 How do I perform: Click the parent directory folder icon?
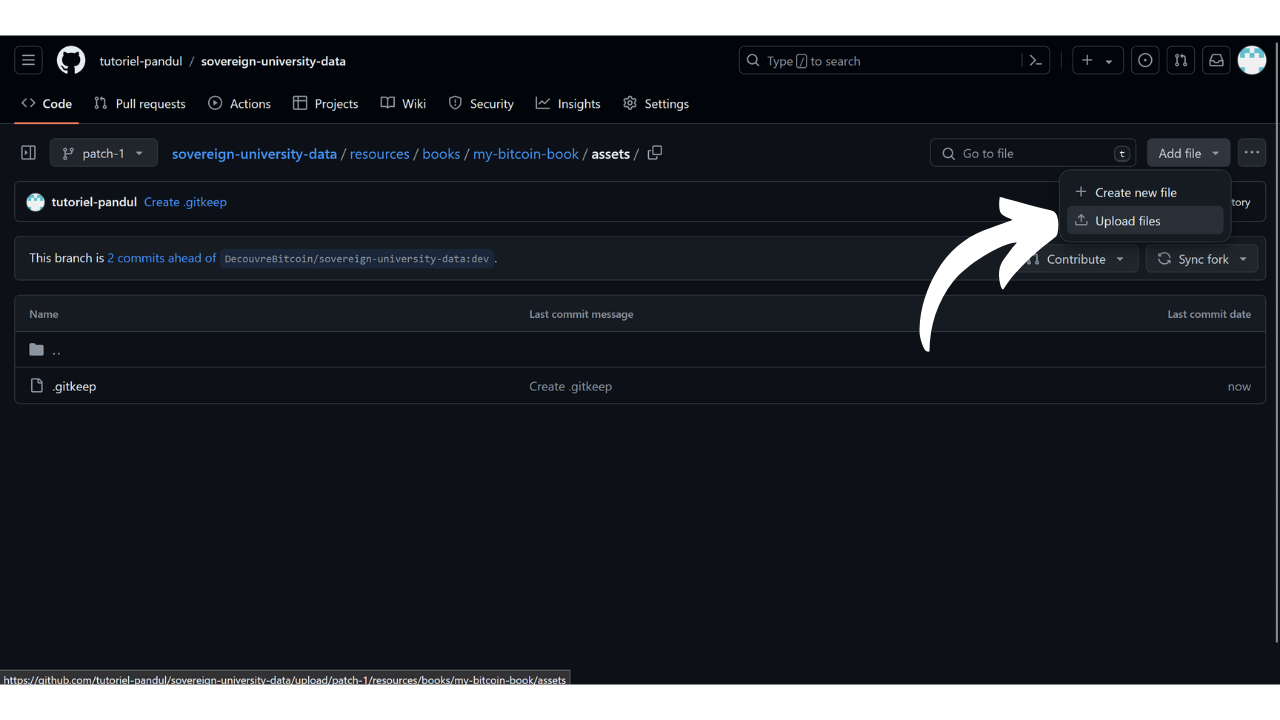pos(37,350)
